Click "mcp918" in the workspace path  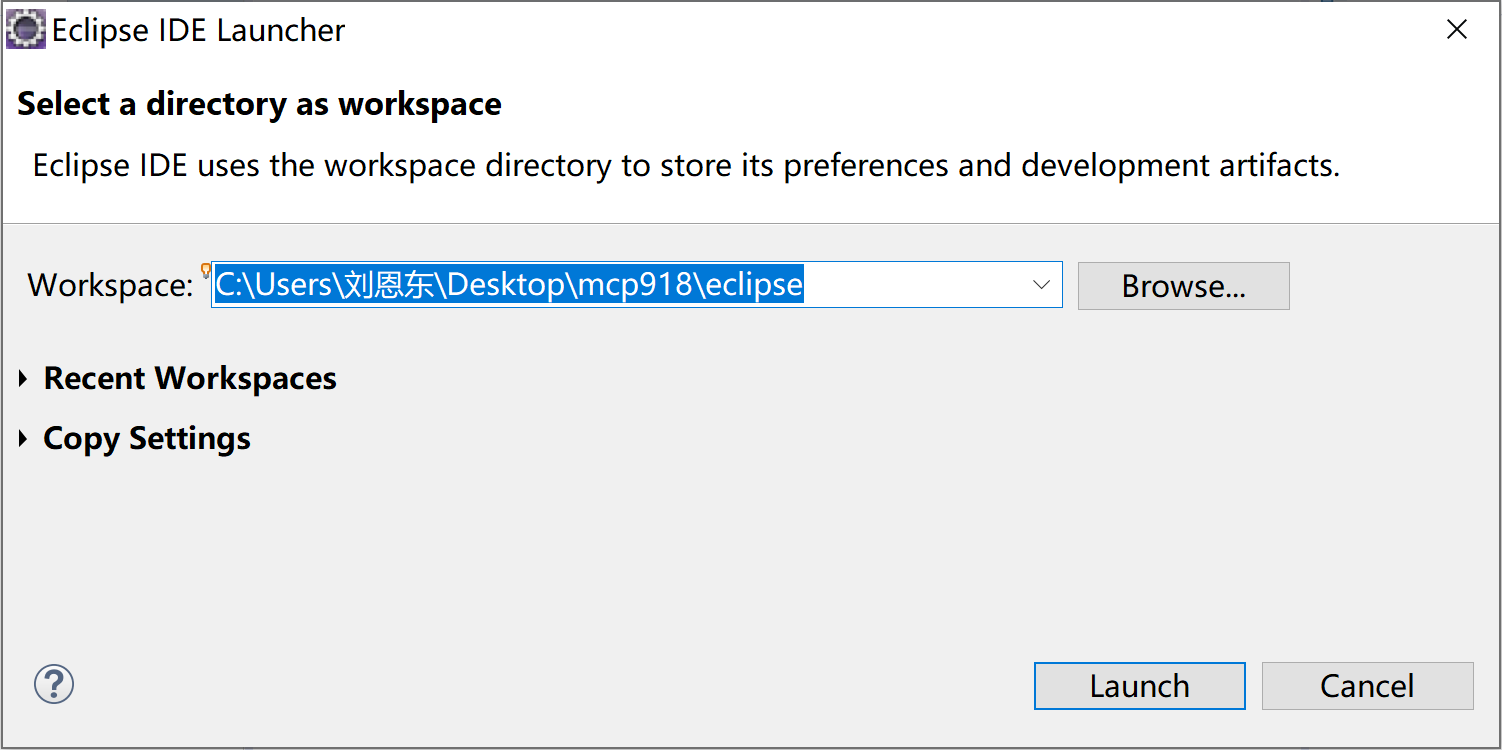637,285
